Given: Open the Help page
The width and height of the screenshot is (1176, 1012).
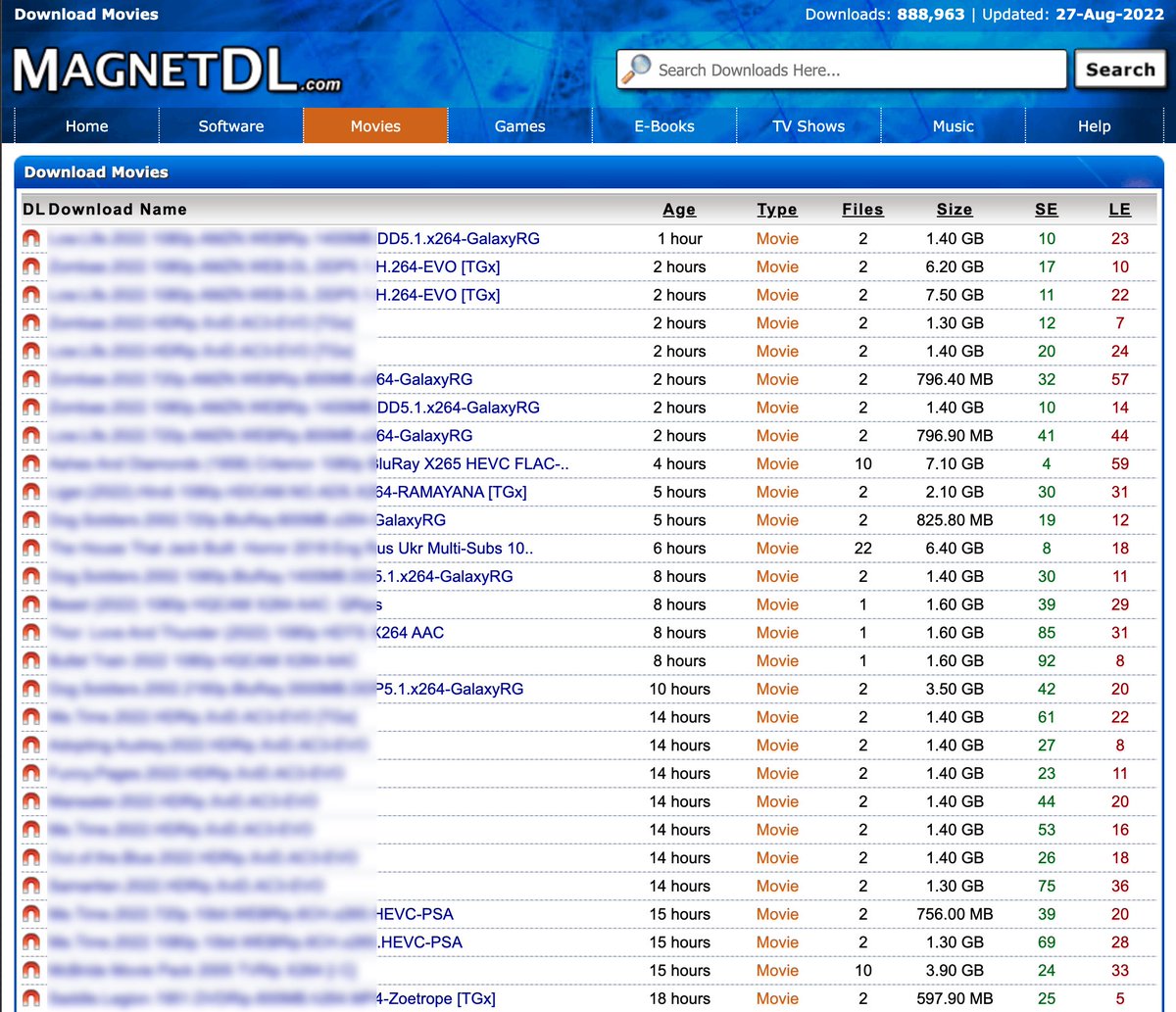Looking at the screenshot, I should tap(1095, 126).
